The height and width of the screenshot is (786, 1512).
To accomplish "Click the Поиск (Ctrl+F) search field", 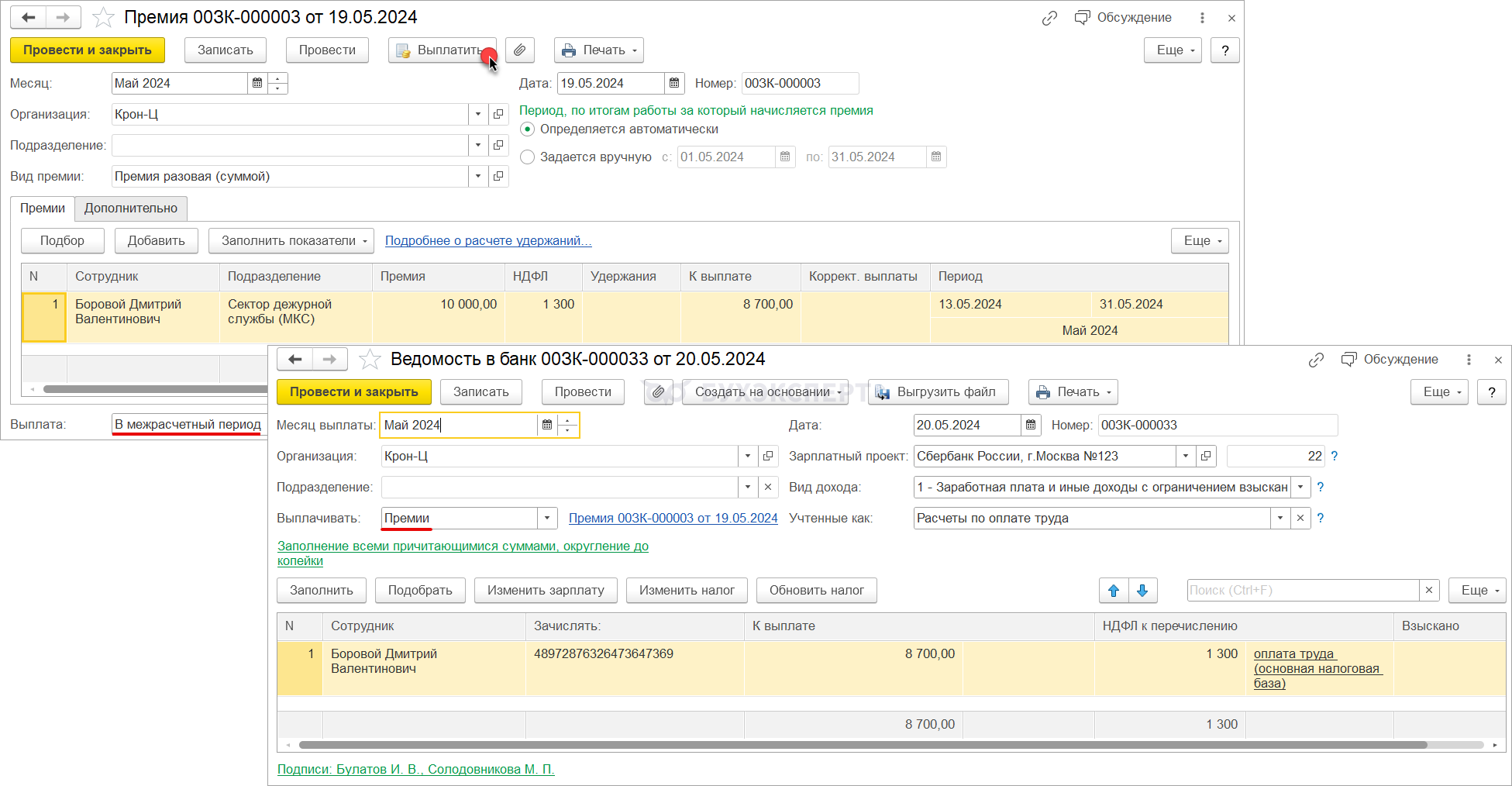I will coord(1302,591).
